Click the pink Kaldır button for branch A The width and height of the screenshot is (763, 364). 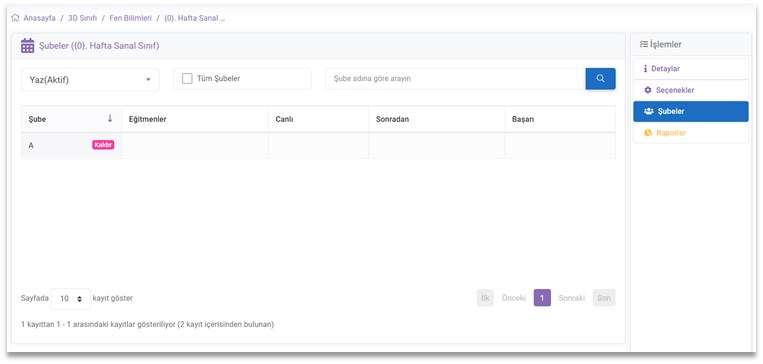[103, 145]
